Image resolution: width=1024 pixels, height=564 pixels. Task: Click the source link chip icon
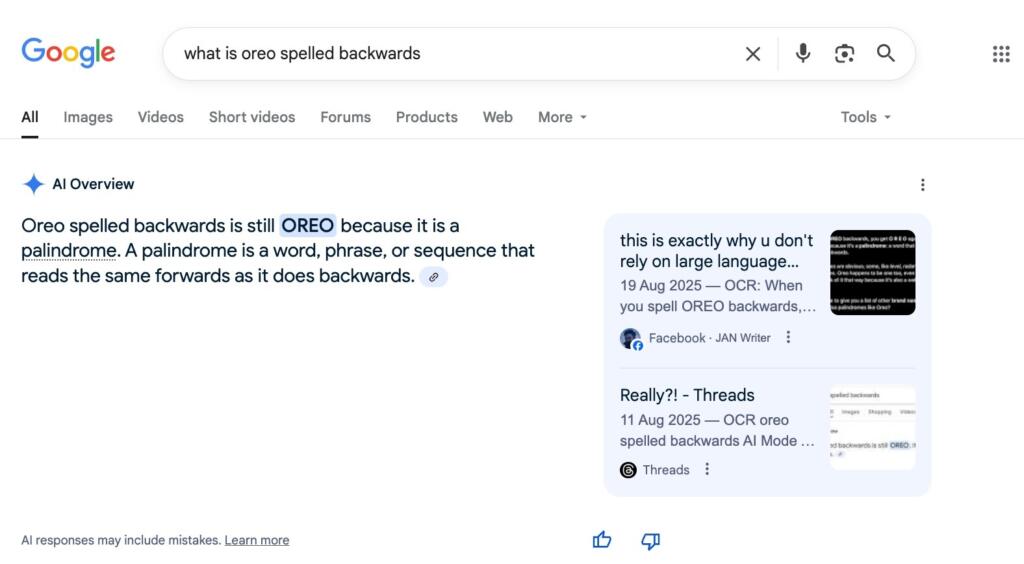(433, 277)
